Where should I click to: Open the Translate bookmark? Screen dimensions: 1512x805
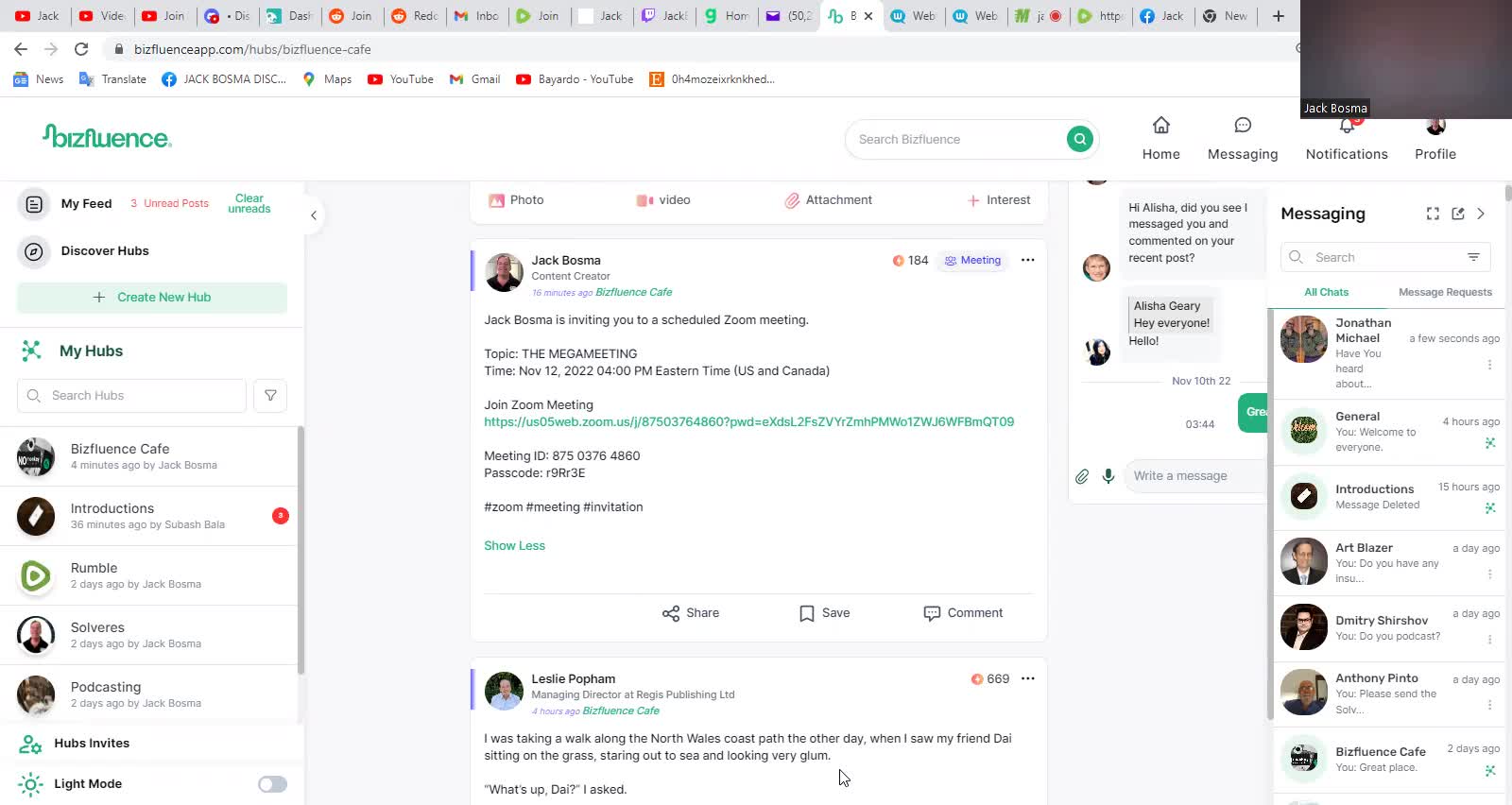(x=112, y=79)
